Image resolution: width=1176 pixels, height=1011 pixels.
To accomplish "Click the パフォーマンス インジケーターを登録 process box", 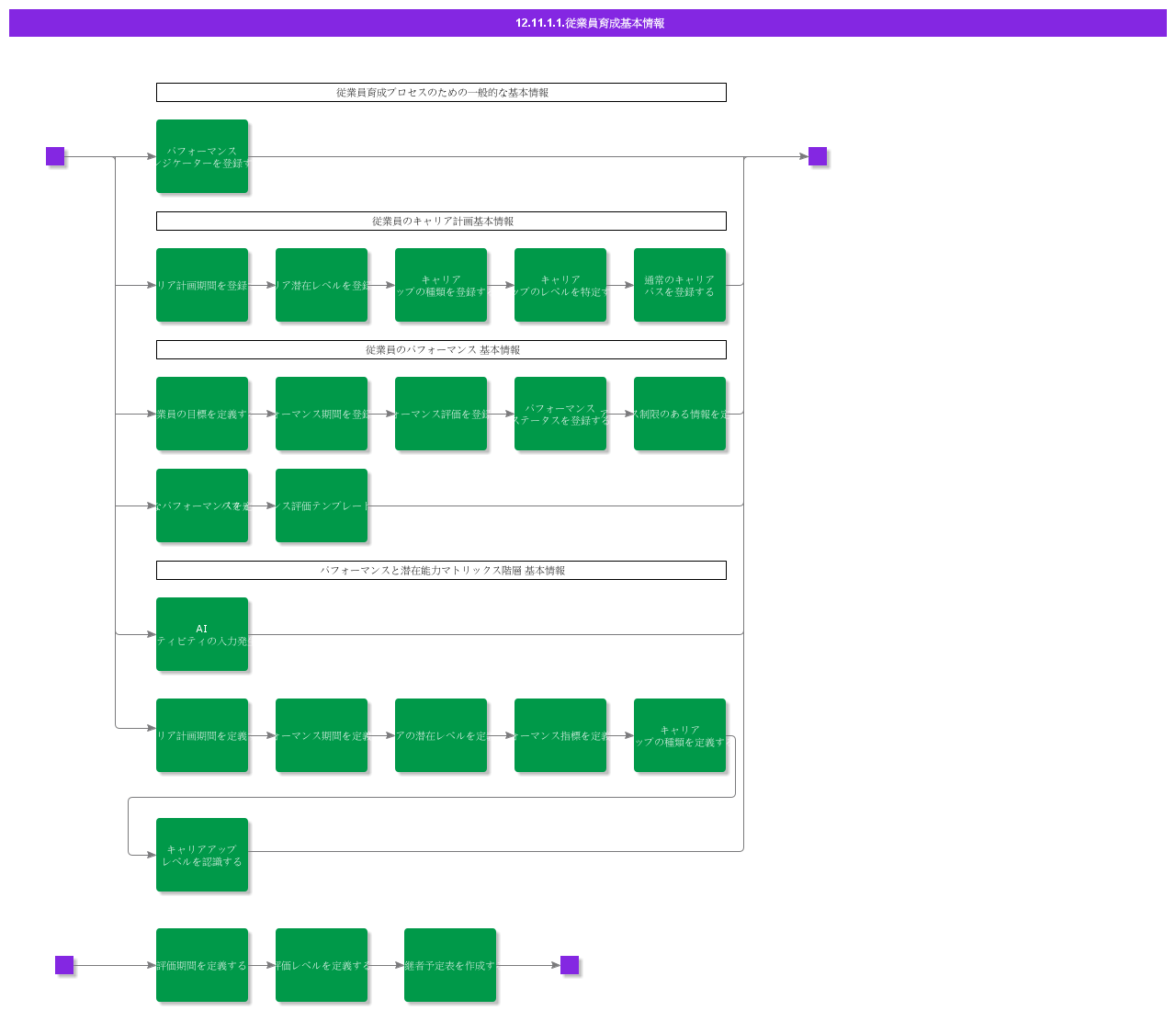I will pos(202,156).
